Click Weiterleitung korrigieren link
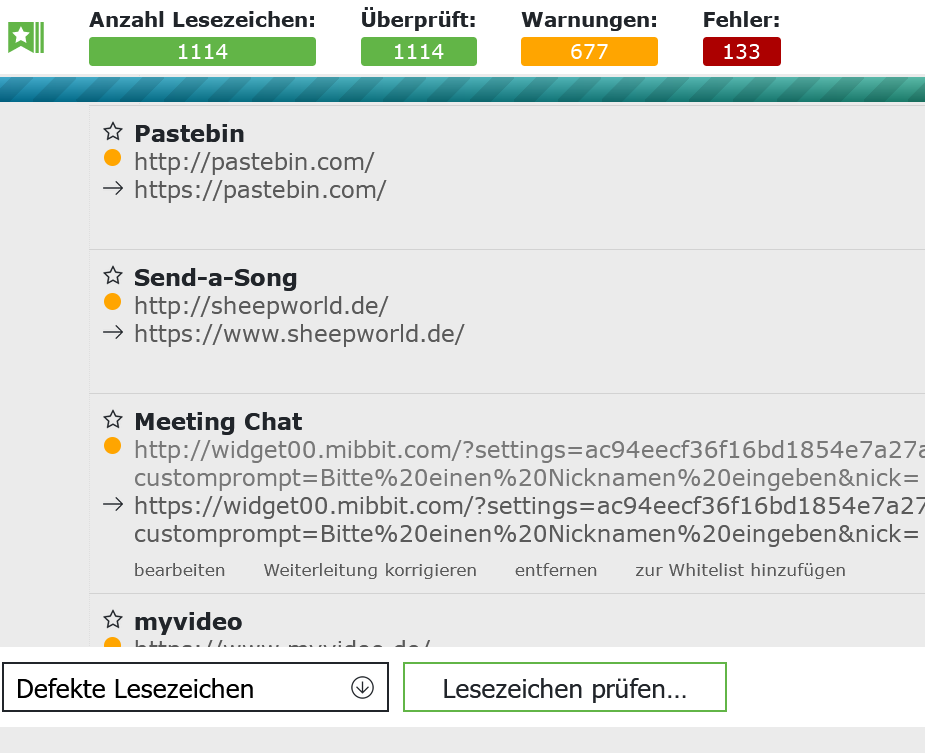This screenshot has width=925, height=753. coord(370,570)
